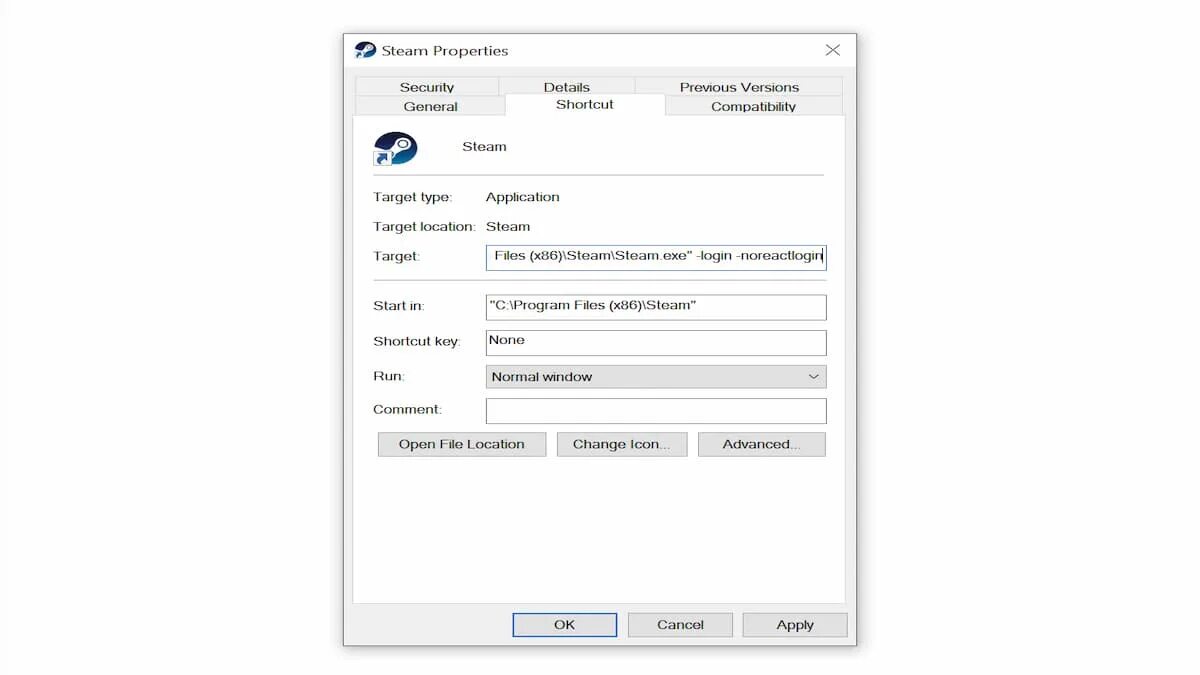Screen dimensions: 1200x675
Task: Switch to the General tab
Action: pyautogui.click(x=430, y=106)
